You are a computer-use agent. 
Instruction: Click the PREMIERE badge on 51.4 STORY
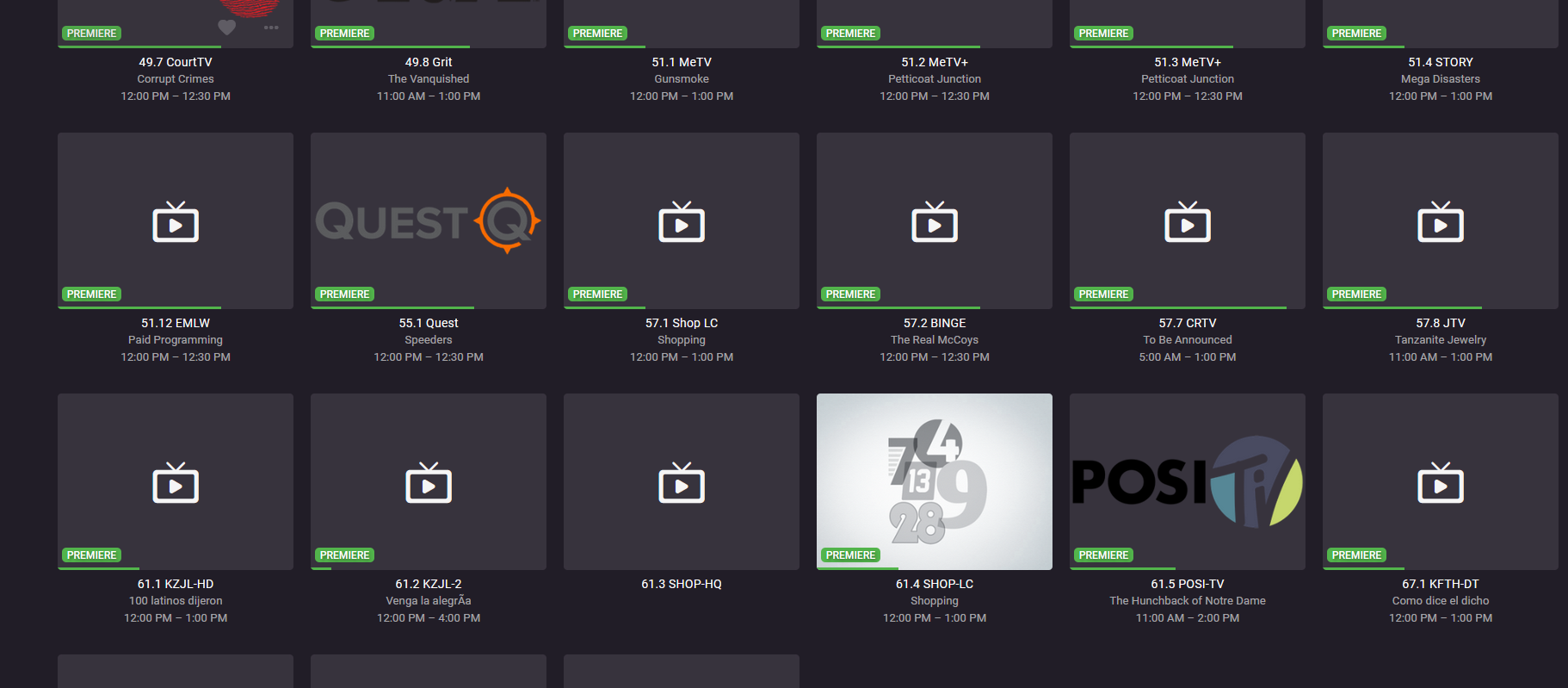[1356, 34]
